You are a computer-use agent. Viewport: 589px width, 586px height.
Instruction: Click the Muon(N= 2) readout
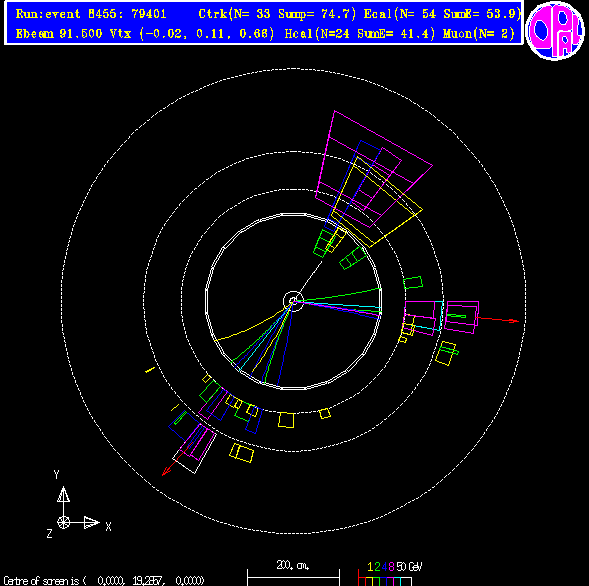479,33
